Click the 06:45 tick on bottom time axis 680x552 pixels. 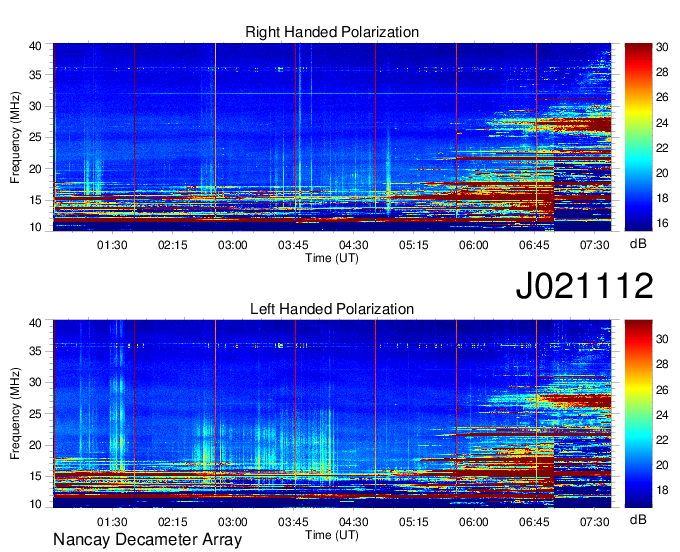(534, 521)
